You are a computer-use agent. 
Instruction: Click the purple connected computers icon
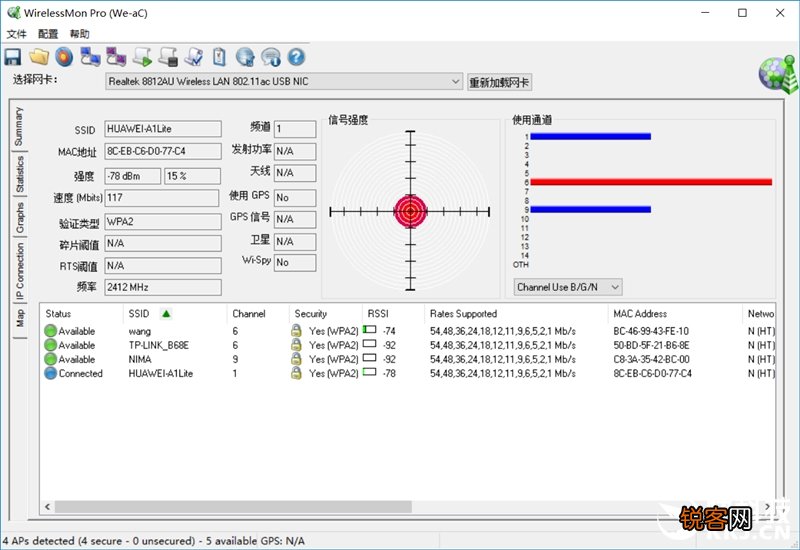(116, 57)
